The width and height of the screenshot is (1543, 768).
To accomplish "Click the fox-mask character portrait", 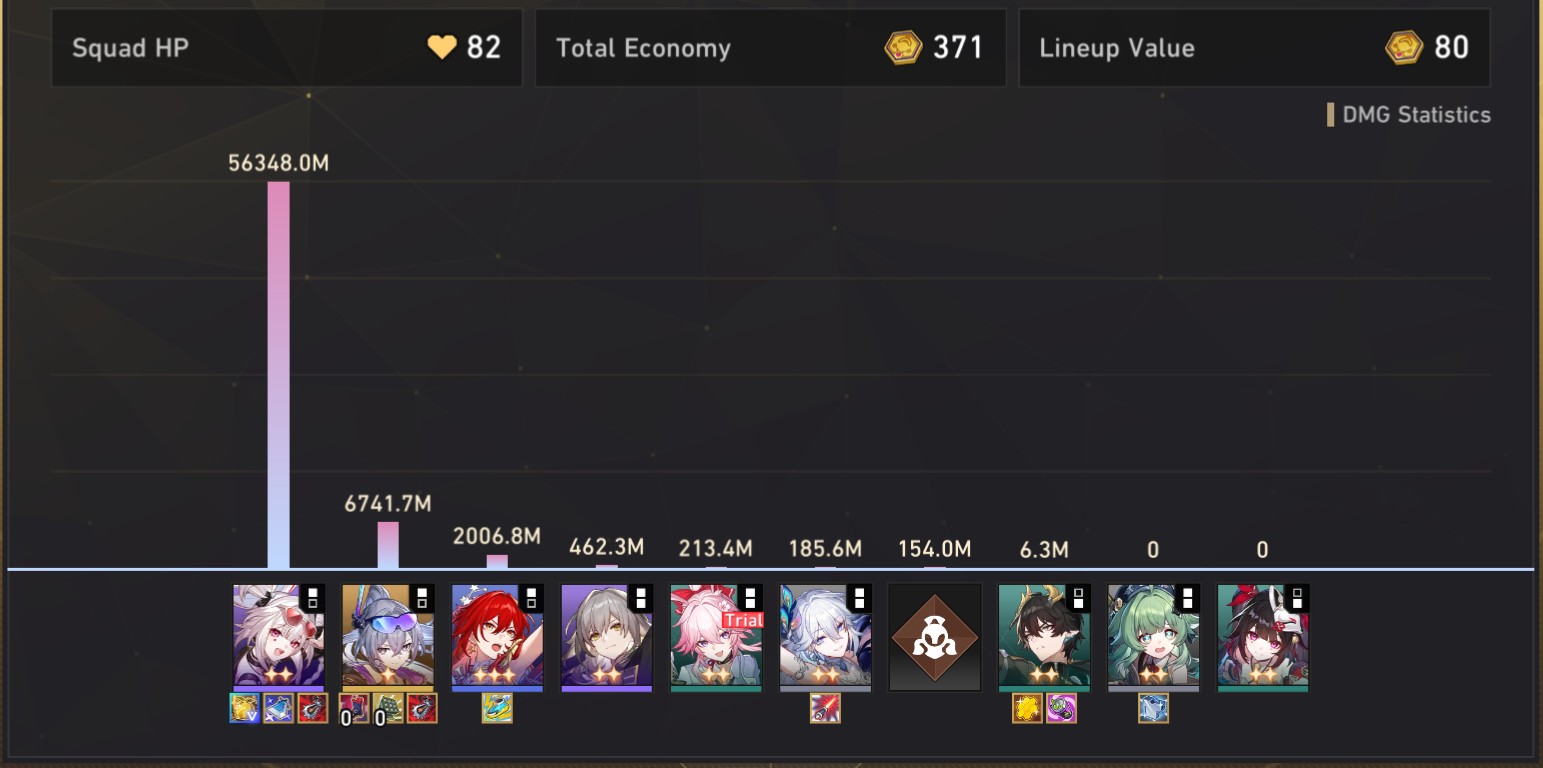I will [x=1263, y=637].
